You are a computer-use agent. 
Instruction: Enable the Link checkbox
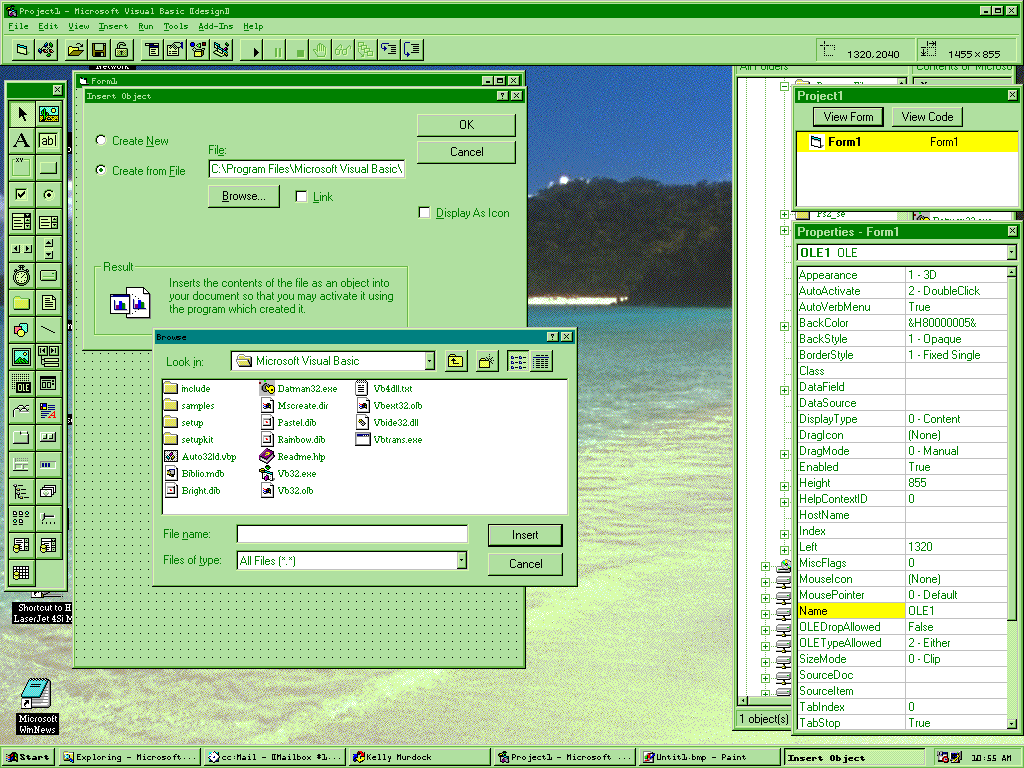(302, 197)
